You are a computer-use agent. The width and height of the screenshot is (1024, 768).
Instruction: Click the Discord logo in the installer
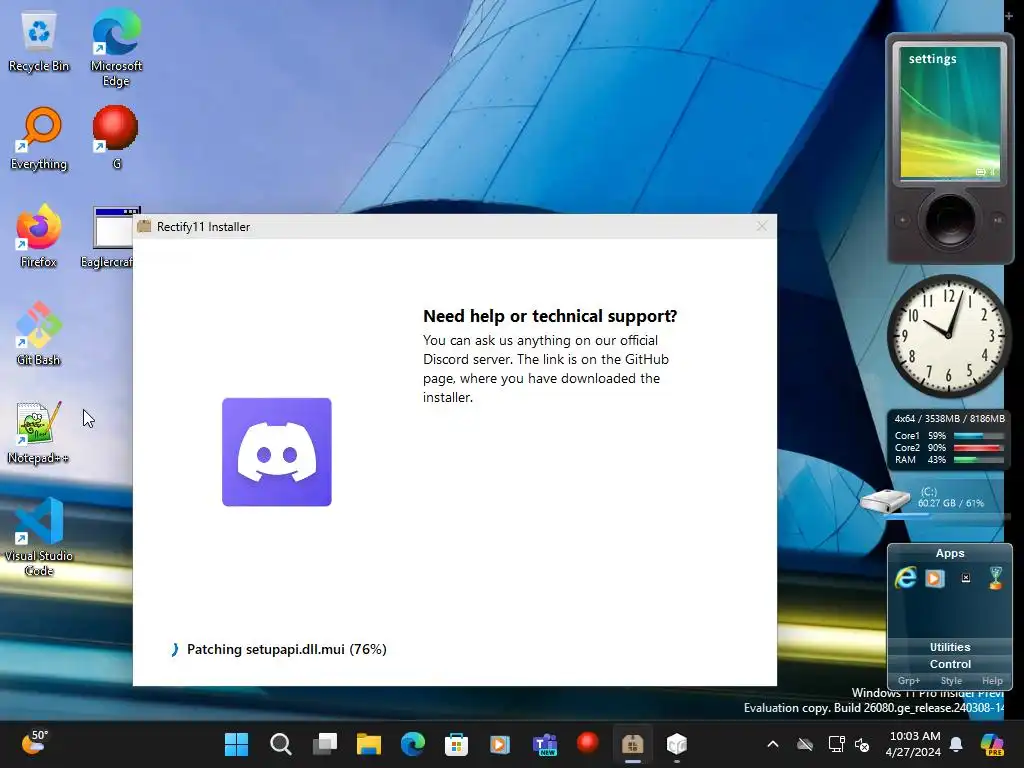pyautogui.click(x=277, y=452)
